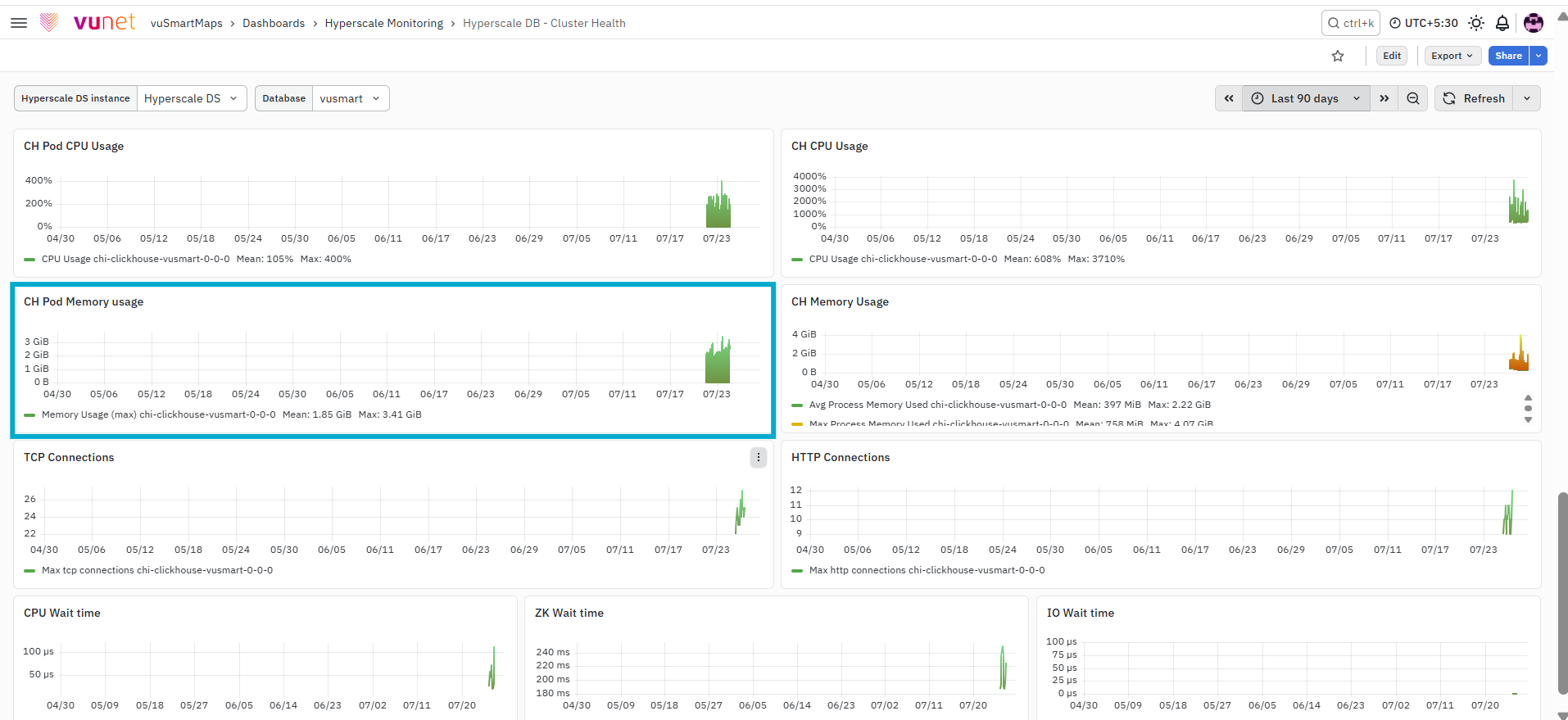1568x720 pixels.
Task: Open TCP Connections panel menu
Action: tap(759, 457)
